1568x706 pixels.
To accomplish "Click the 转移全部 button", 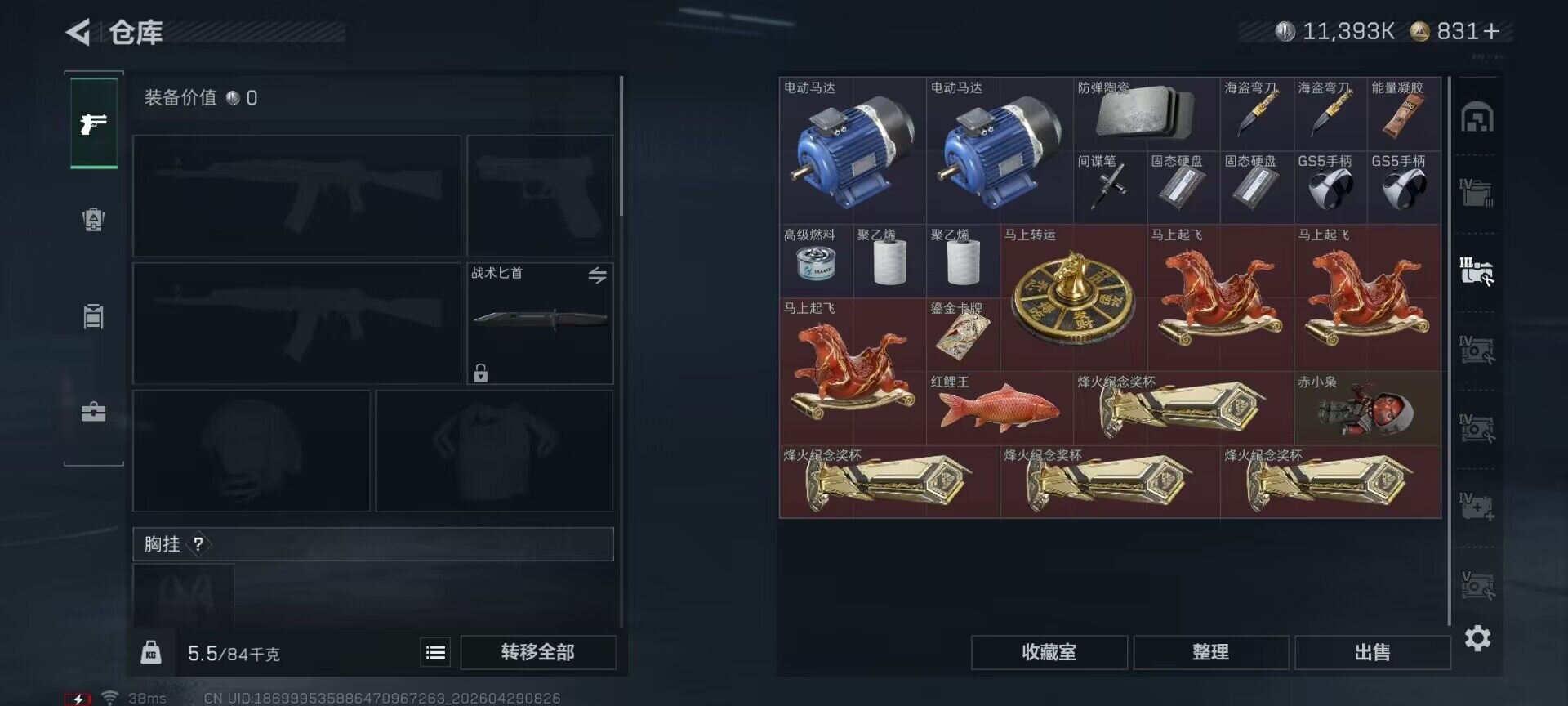I will [538, 652].
